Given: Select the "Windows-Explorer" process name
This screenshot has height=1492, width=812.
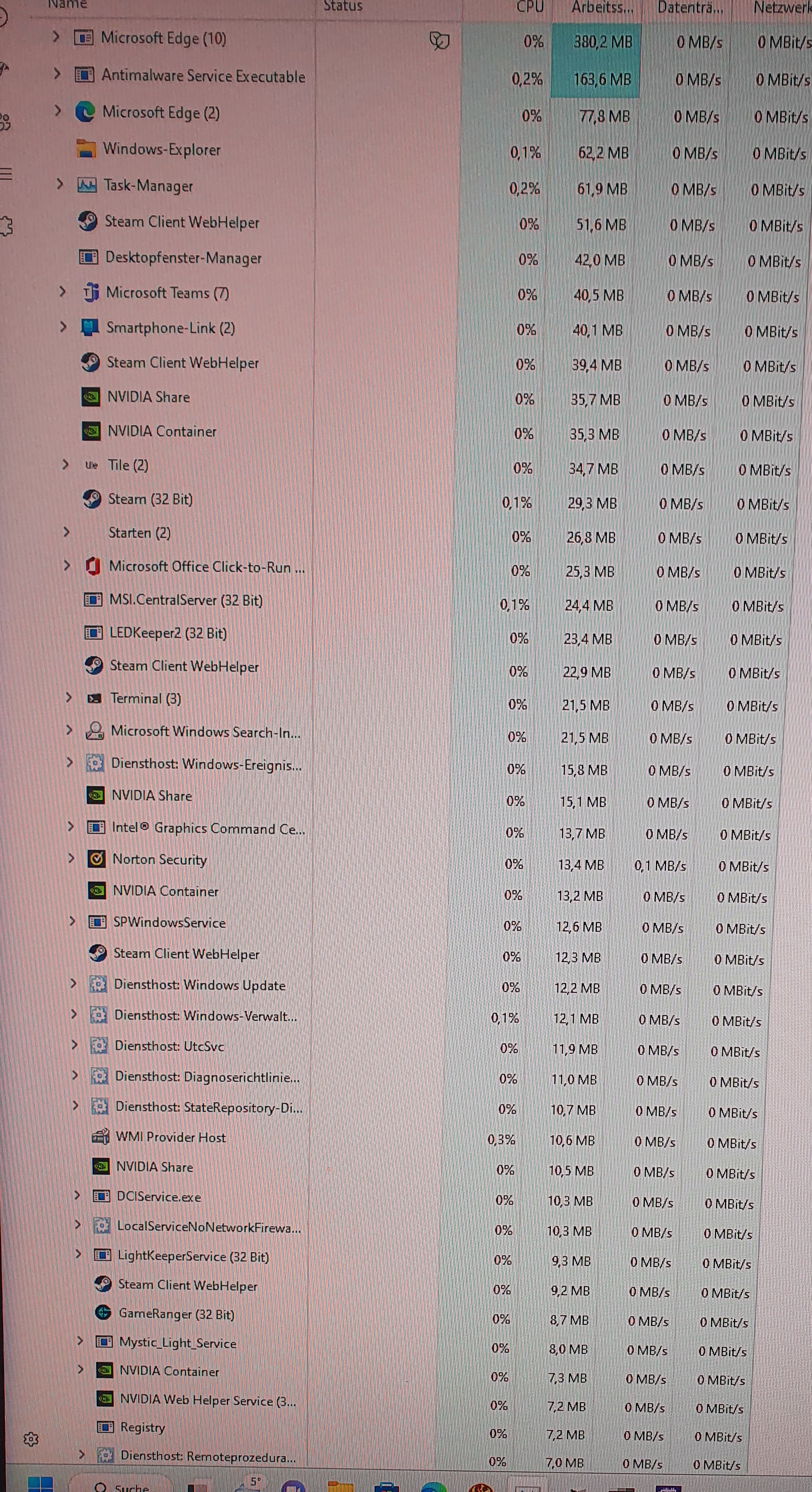Looking at the screenshot, I should (162, 150).
